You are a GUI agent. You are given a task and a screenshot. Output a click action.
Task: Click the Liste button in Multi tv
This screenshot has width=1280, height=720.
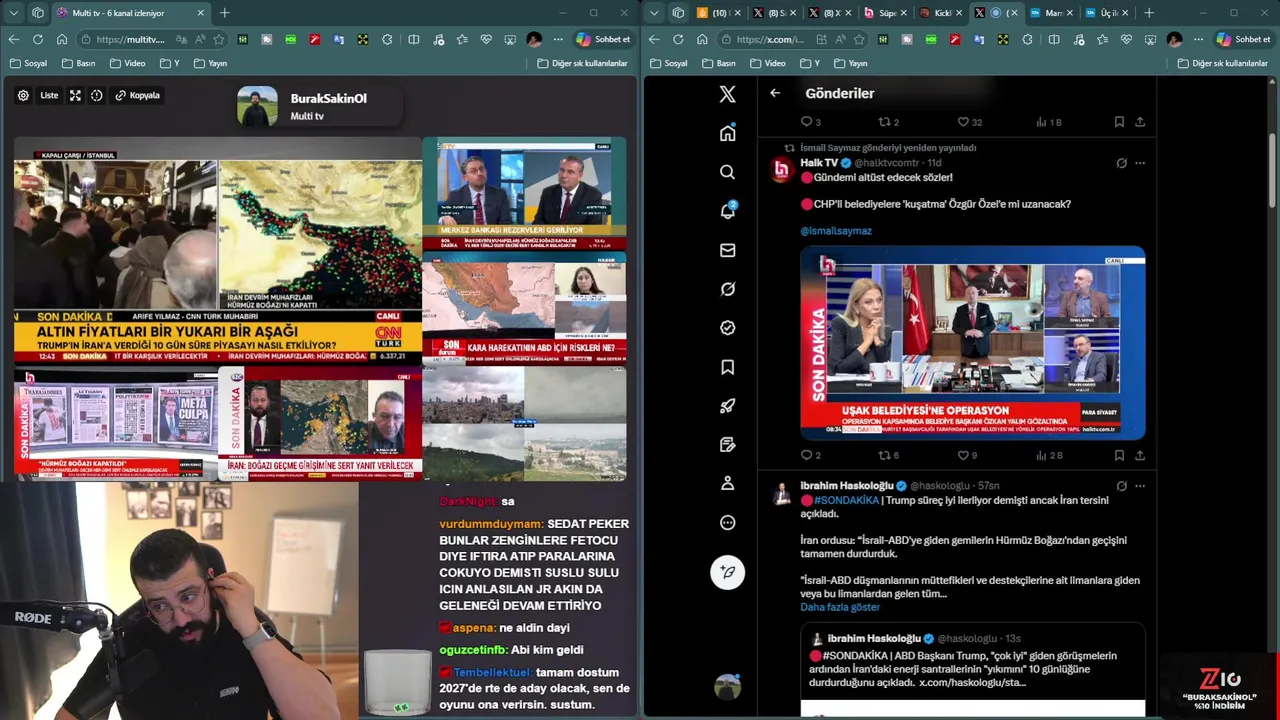tap(49, 96)
